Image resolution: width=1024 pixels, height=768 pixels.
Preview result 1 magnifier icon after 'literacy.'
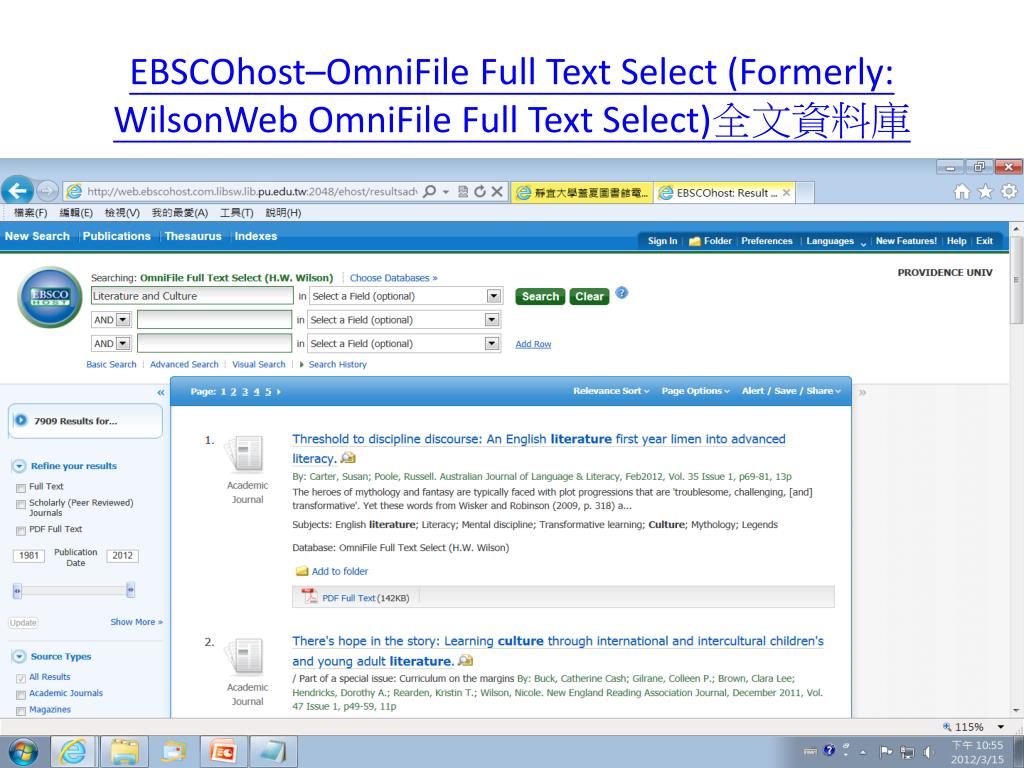tap(348, 458)
